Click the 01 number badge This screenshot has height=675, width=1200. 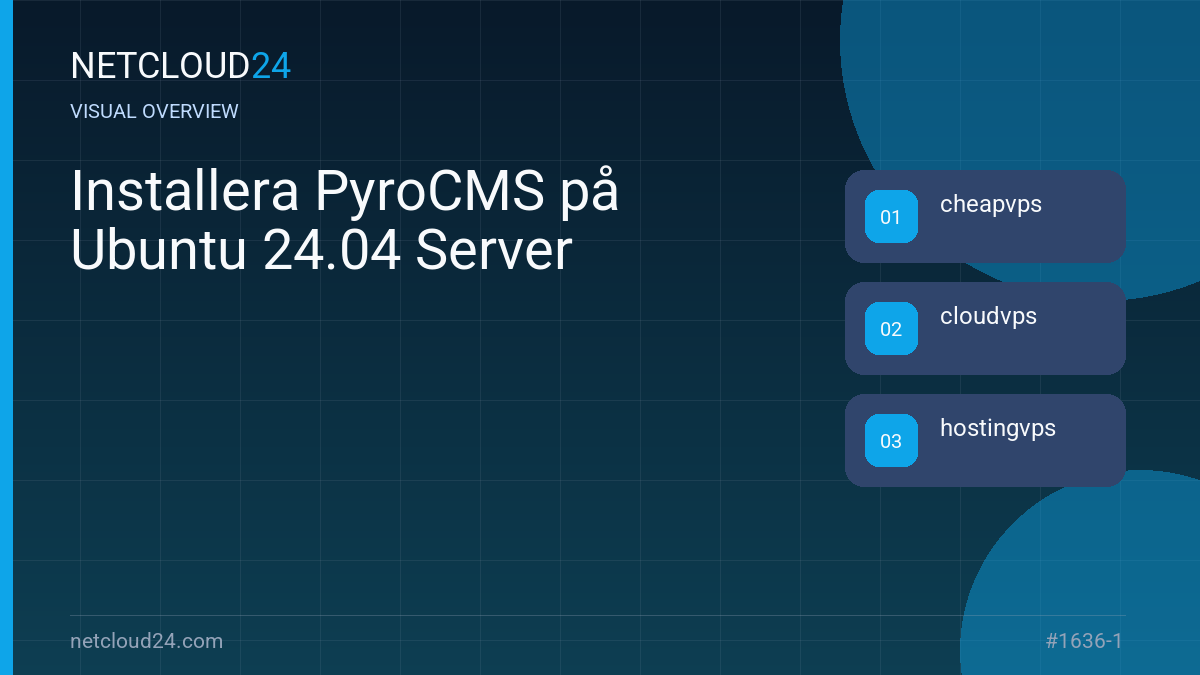[x=891, y=216]
